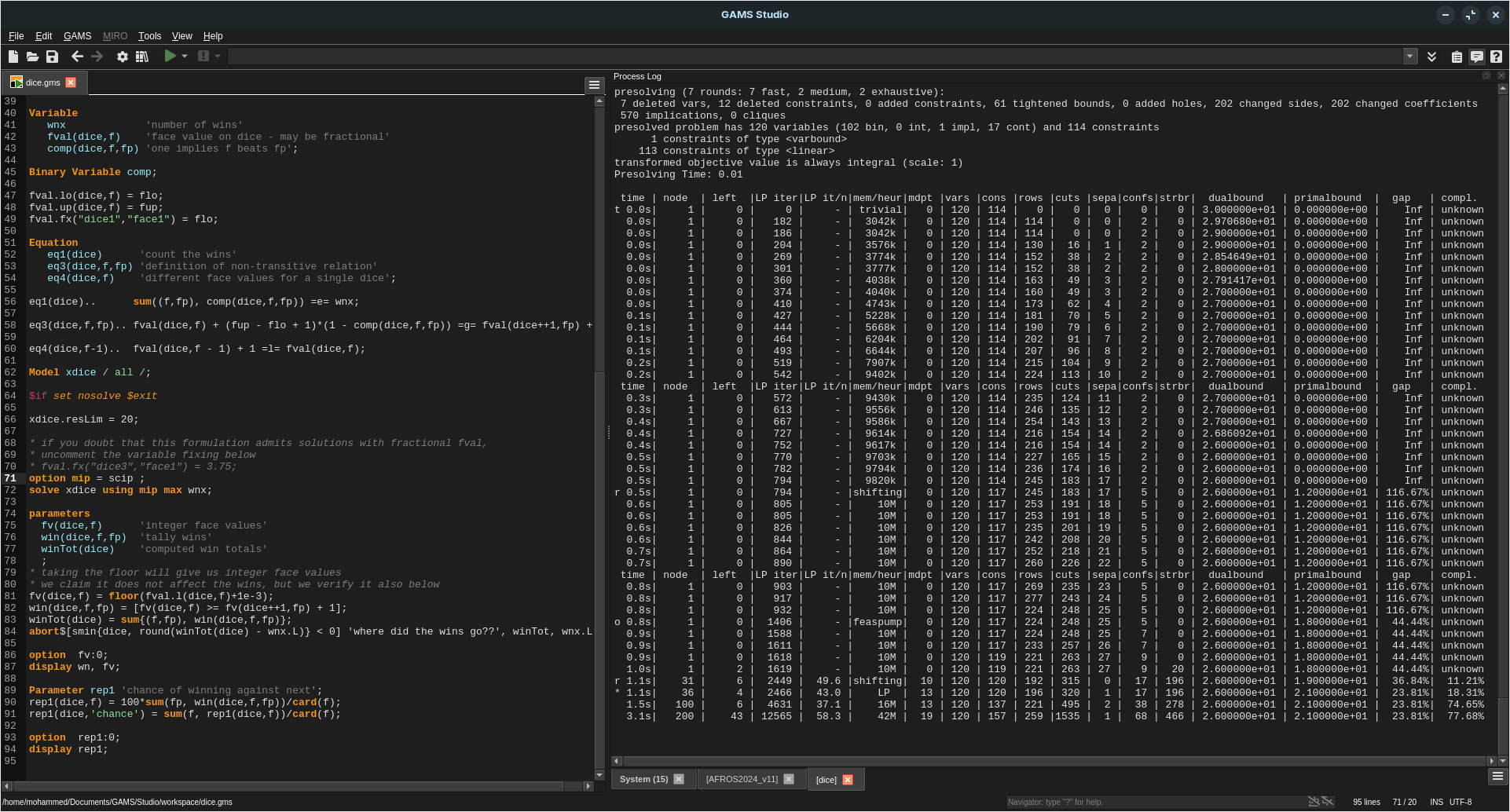Close the System (15) log tab
Viewport: 1510px width, 812px height.
coord(679,779)
